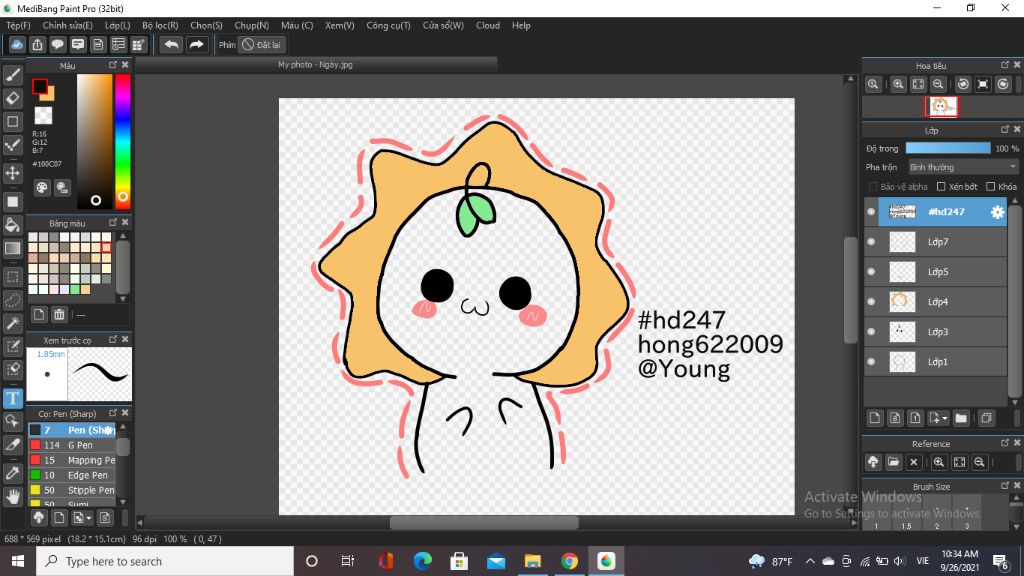Open the Tệp(F) menu

pyautogui.click(x=18, y=25)
